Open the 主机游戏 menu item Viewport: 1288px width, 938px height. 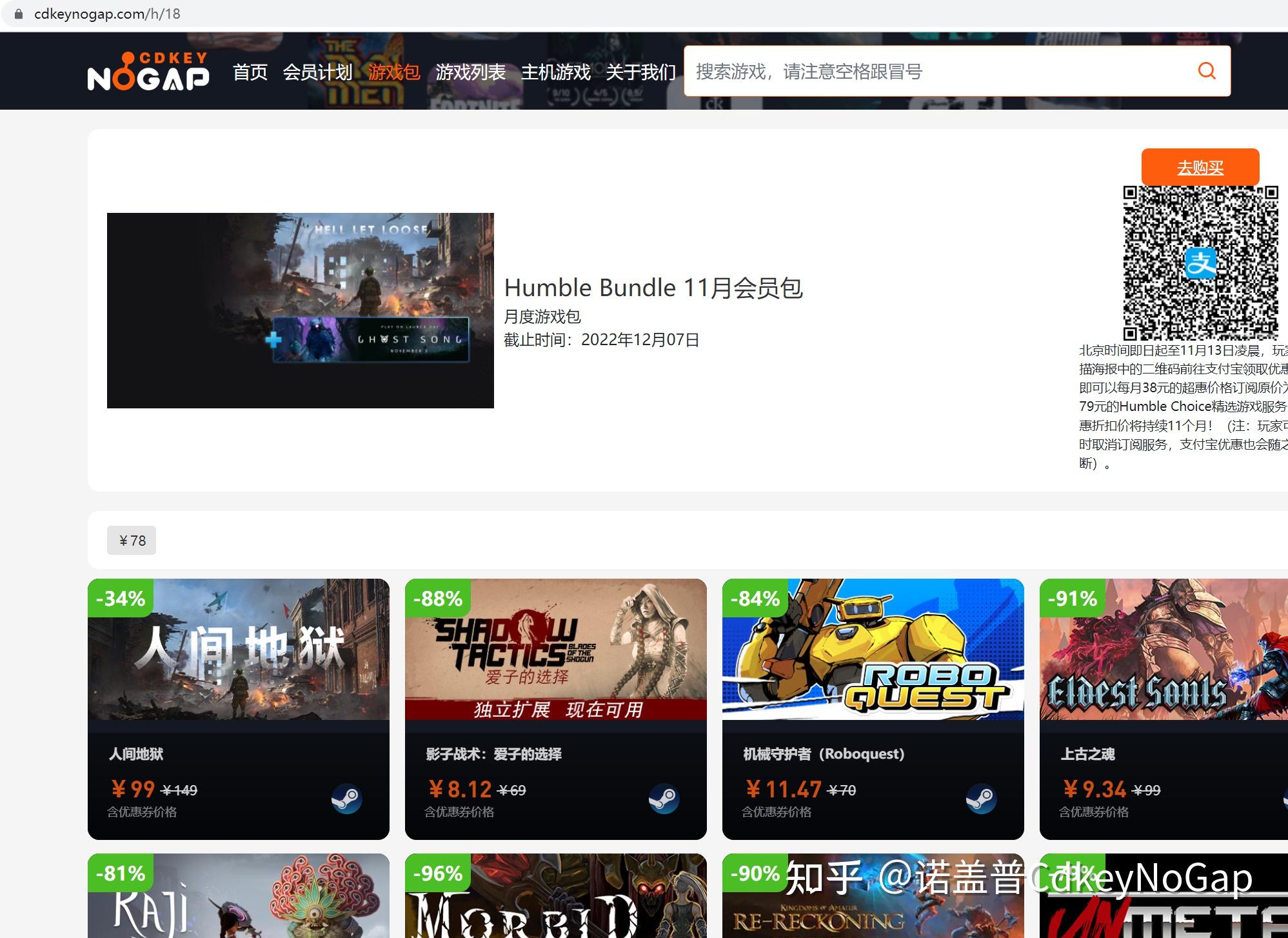pos(555,72)
